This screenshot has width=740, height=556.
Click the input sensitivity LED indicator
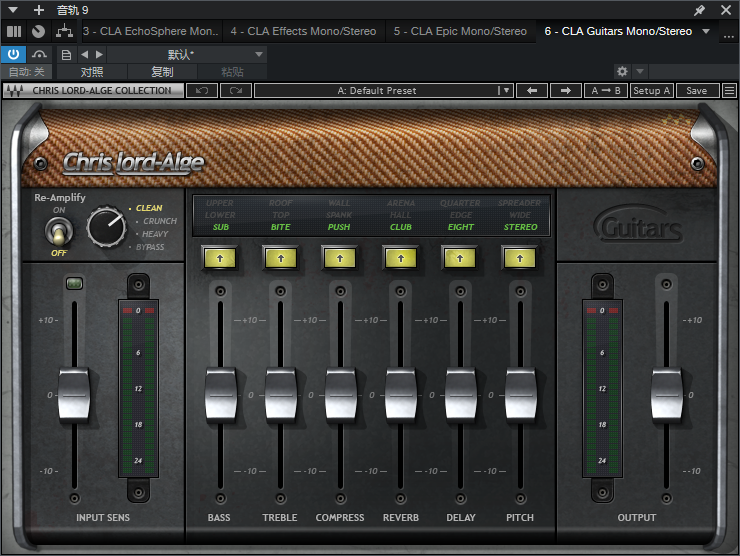(74, 283)
